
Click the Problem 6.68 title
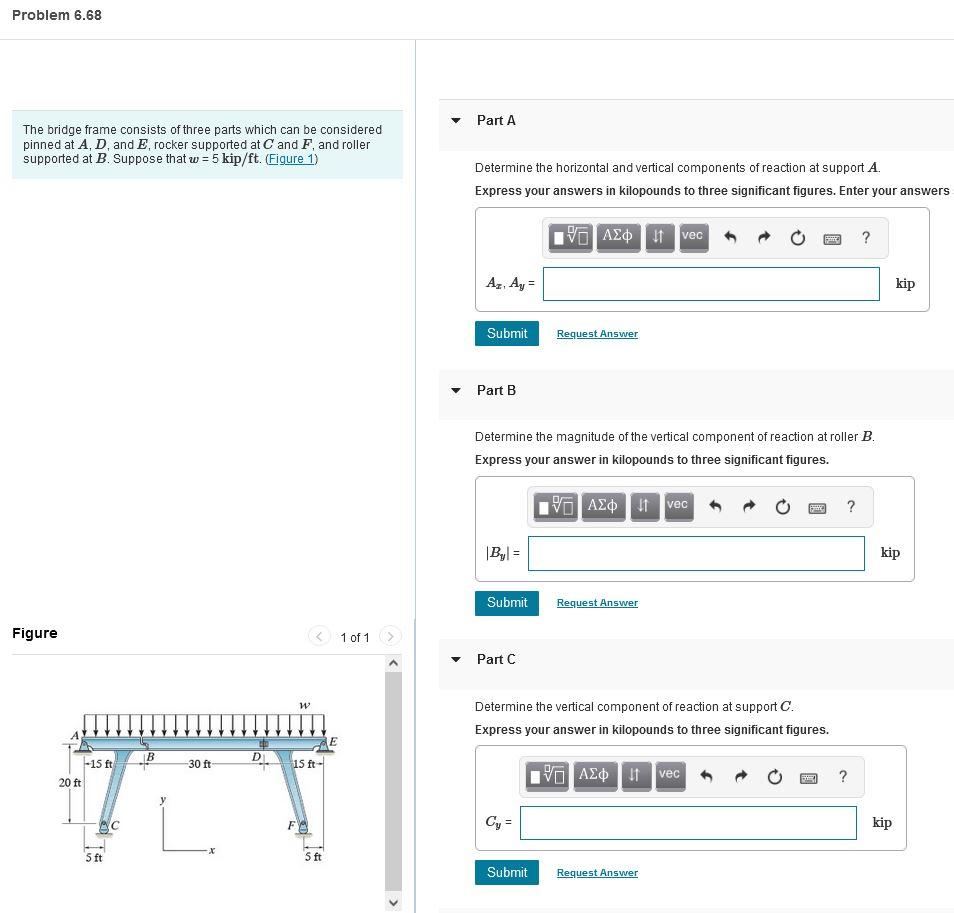(x=57, y=15)
